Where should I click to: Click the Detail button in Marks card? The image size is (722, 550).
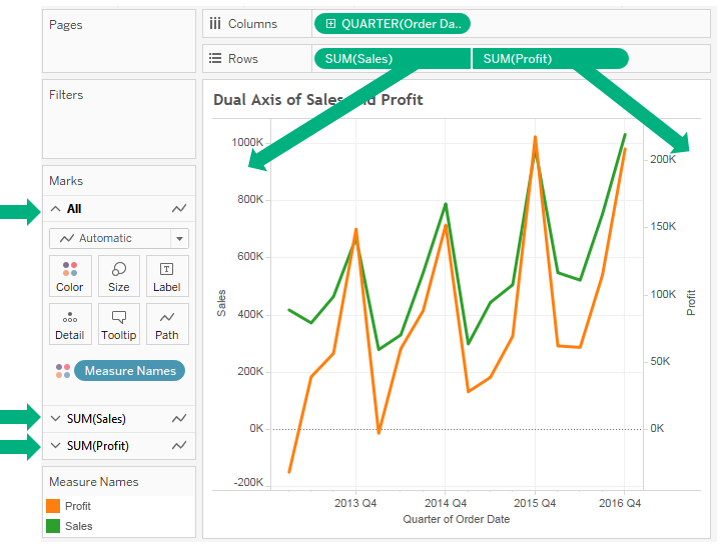point(70,324)
